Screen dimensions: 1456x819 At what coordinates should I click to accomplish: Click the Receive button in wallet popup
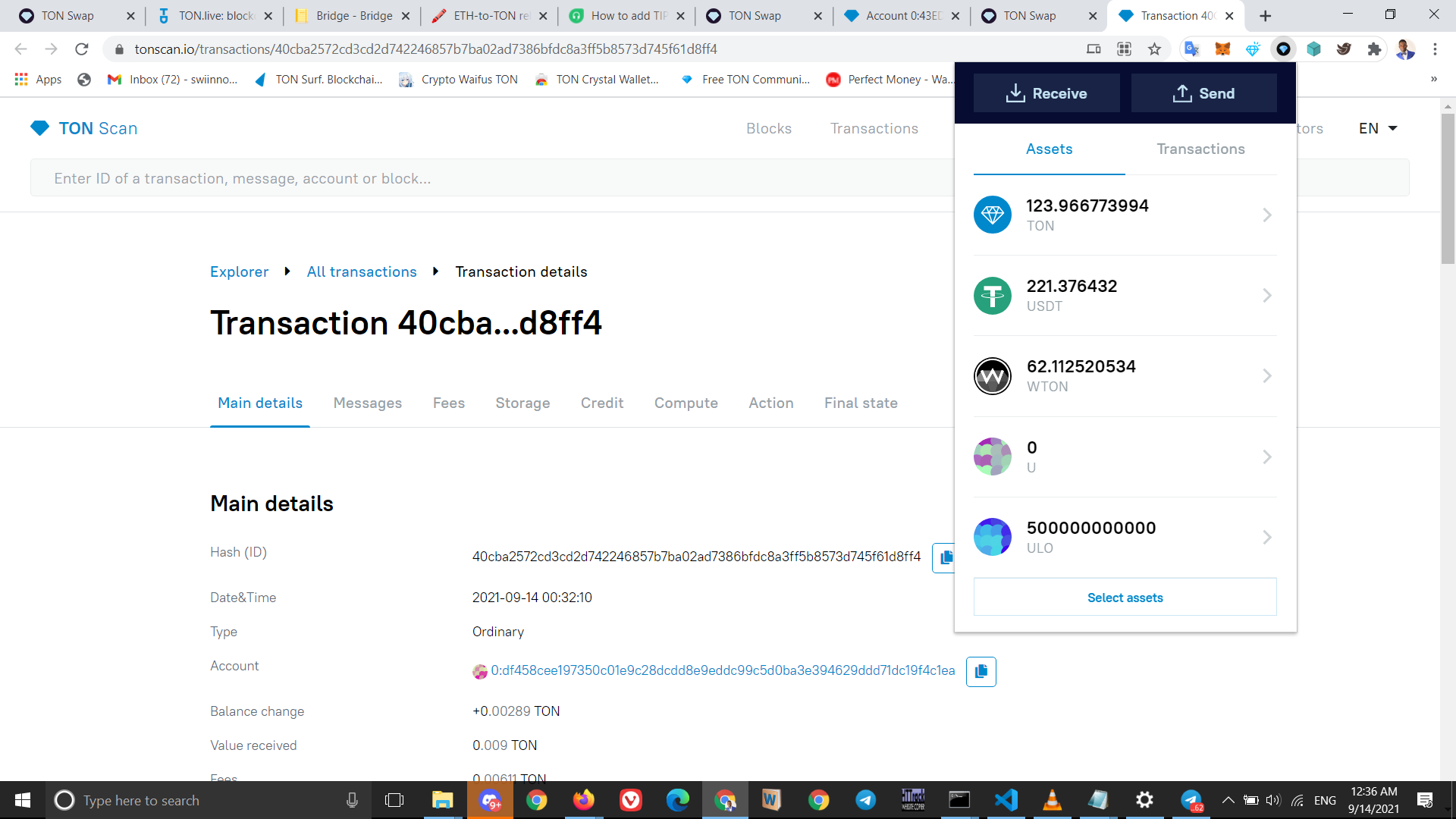[1046, 93]
